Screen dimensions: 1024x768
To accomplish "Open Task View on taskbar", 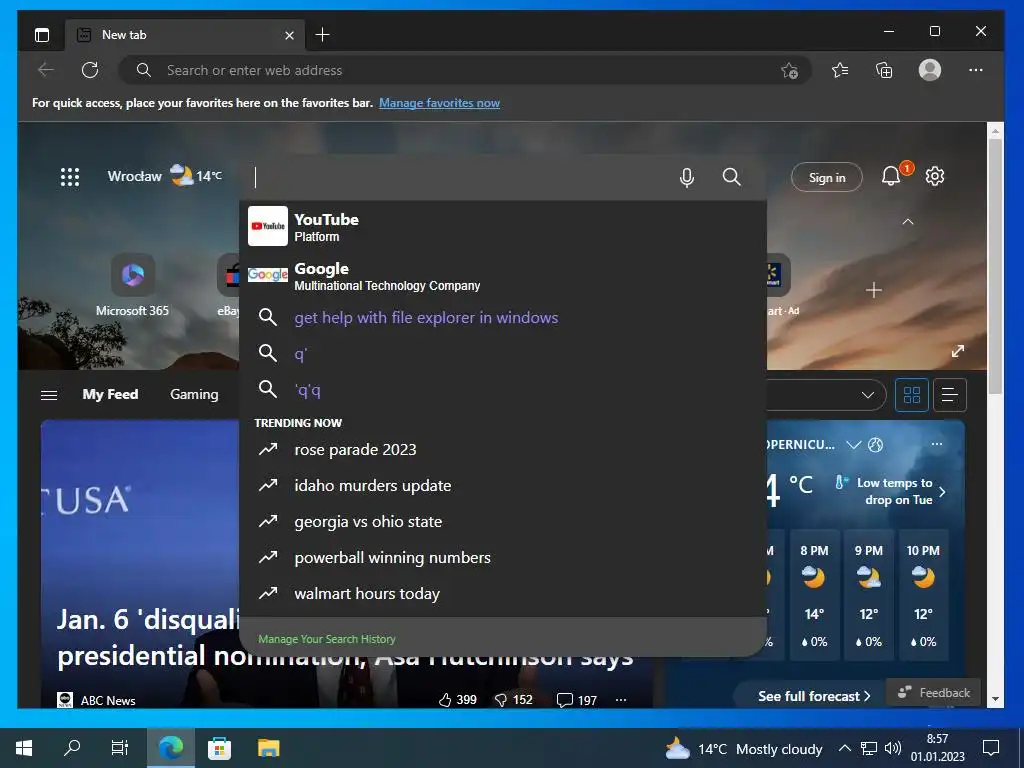I will [x=120, y=748].
